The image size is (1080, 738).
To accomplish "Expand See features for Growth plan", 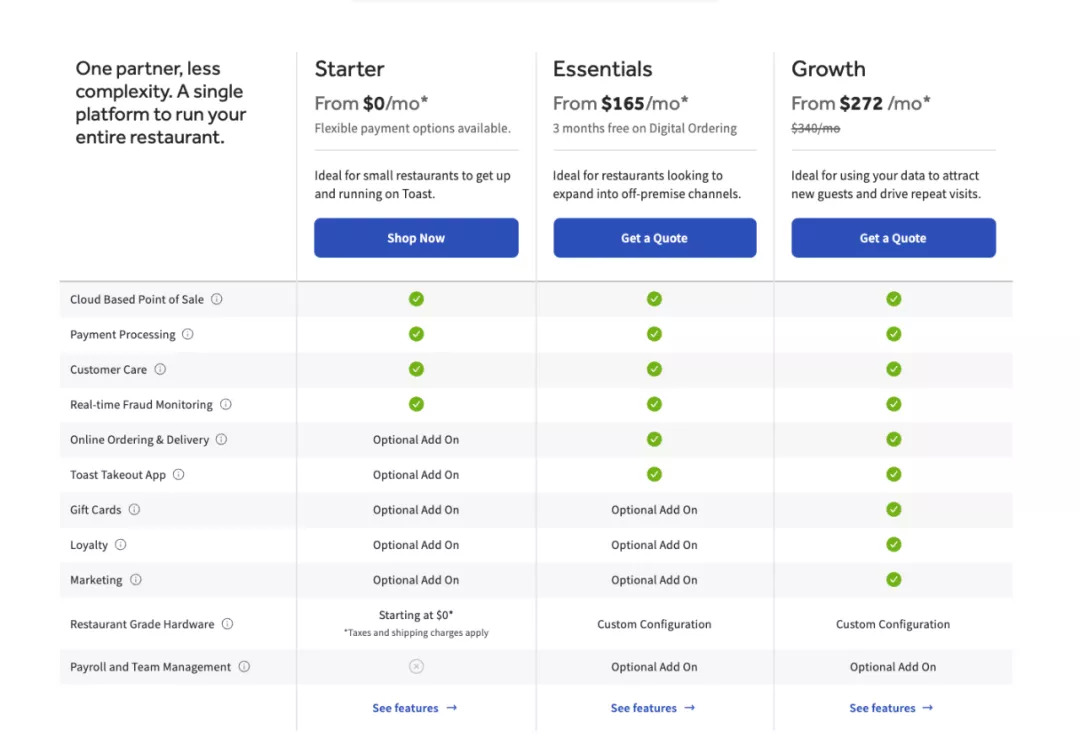I will [x=891, y=708].
